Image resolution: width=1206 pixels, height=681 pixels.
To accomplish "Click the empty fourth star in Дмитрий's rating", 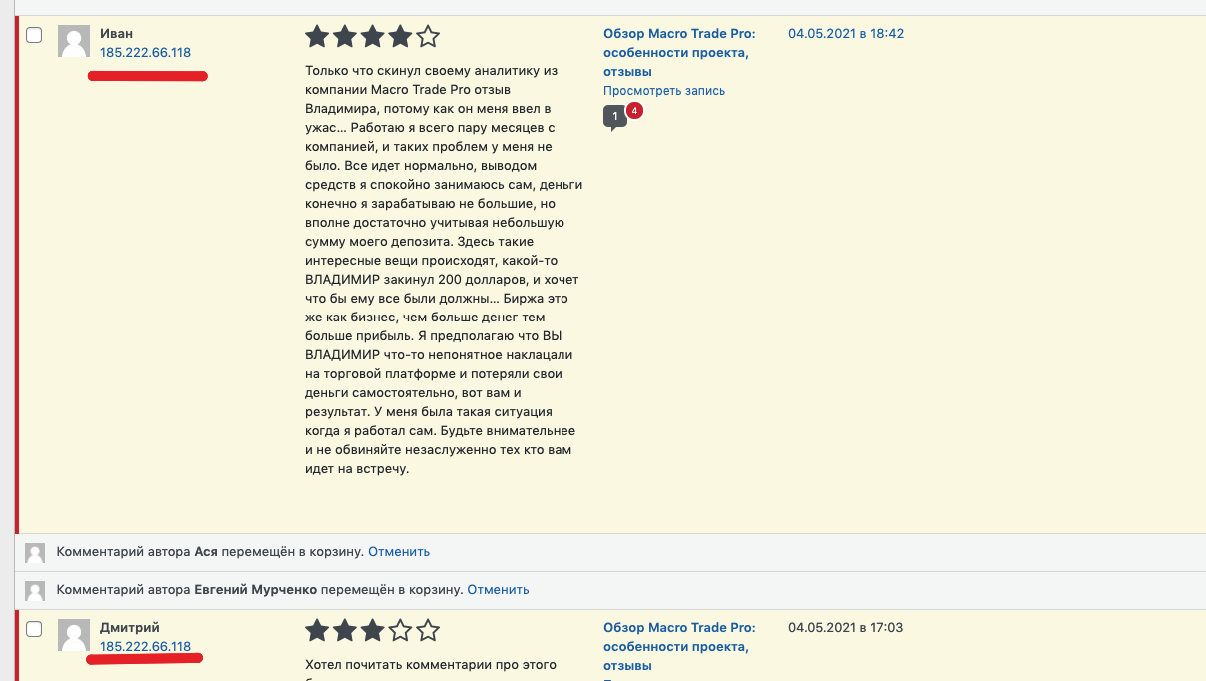I will point(400,630).
